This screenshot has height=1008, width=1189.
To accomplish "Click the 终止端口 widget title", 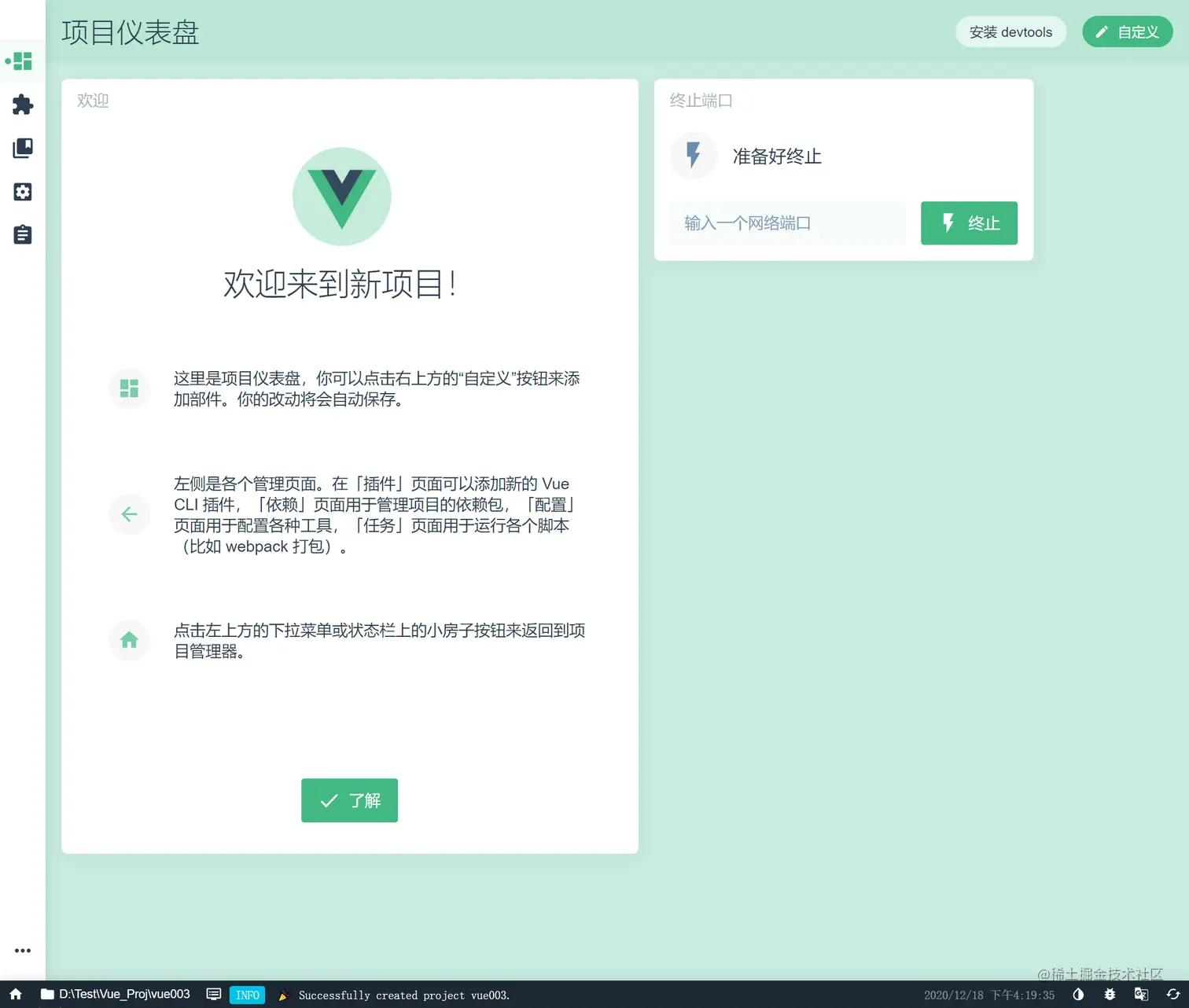I will click(x=701, y=101).
